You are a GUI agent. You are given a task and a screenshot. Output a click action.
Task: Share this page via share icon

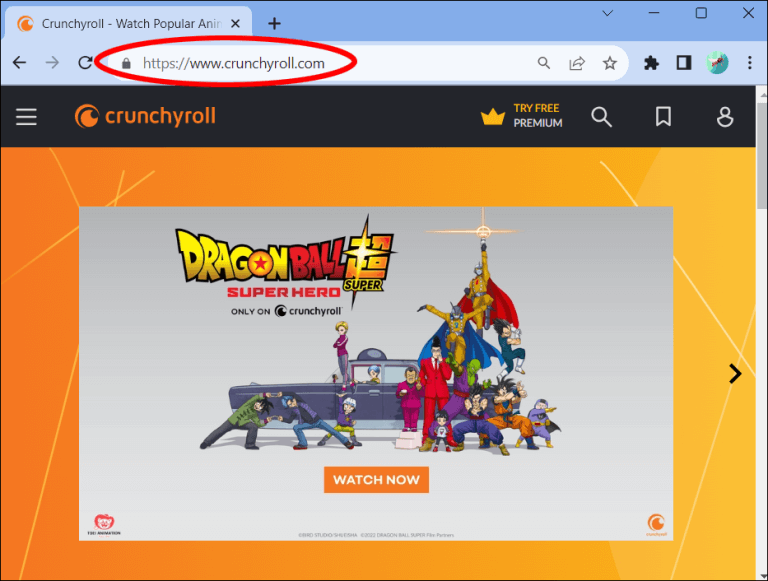(x=577, y=63)
